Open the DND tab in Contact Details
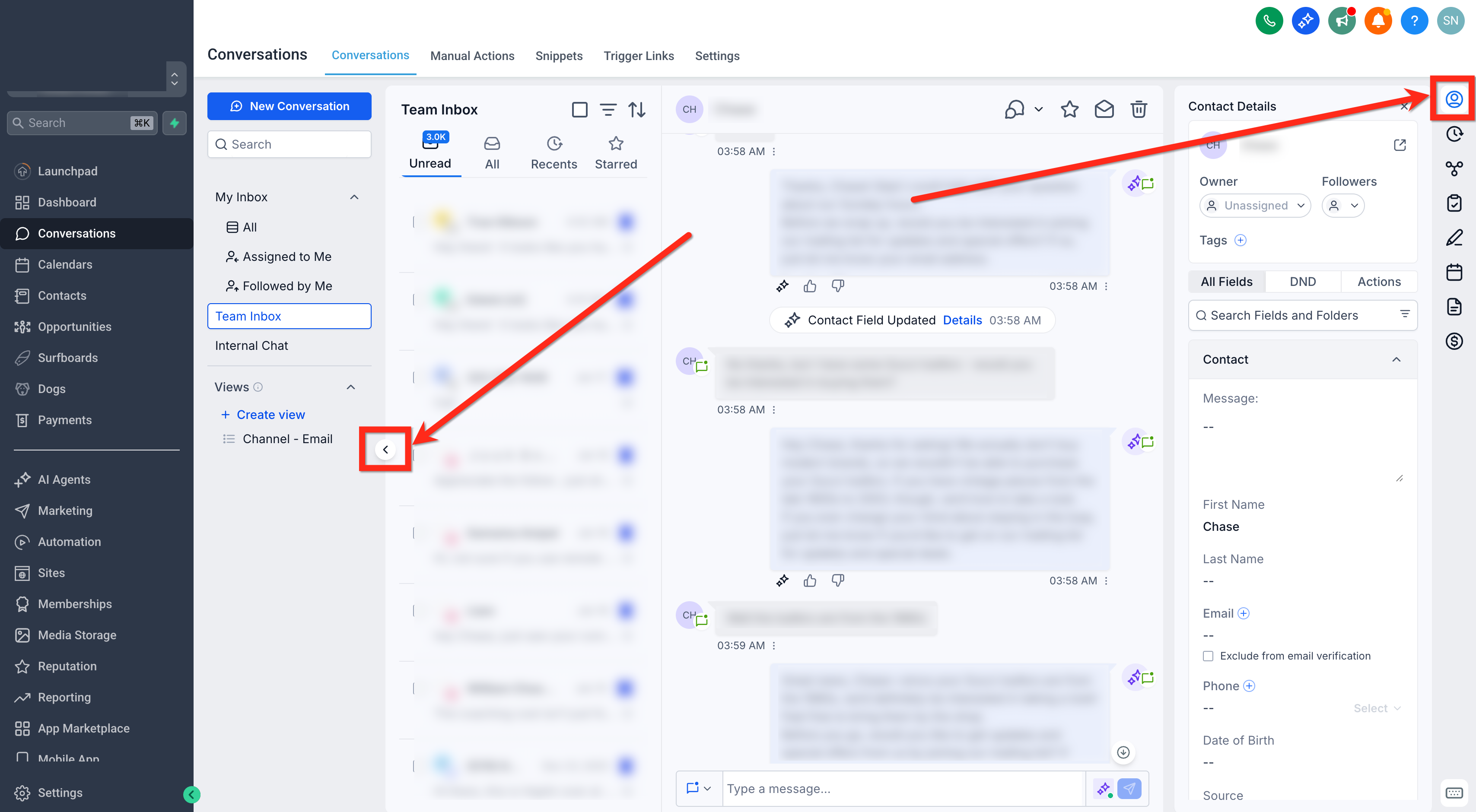The height and width of the screenshot is (812, 1476). click(1302, 282)
